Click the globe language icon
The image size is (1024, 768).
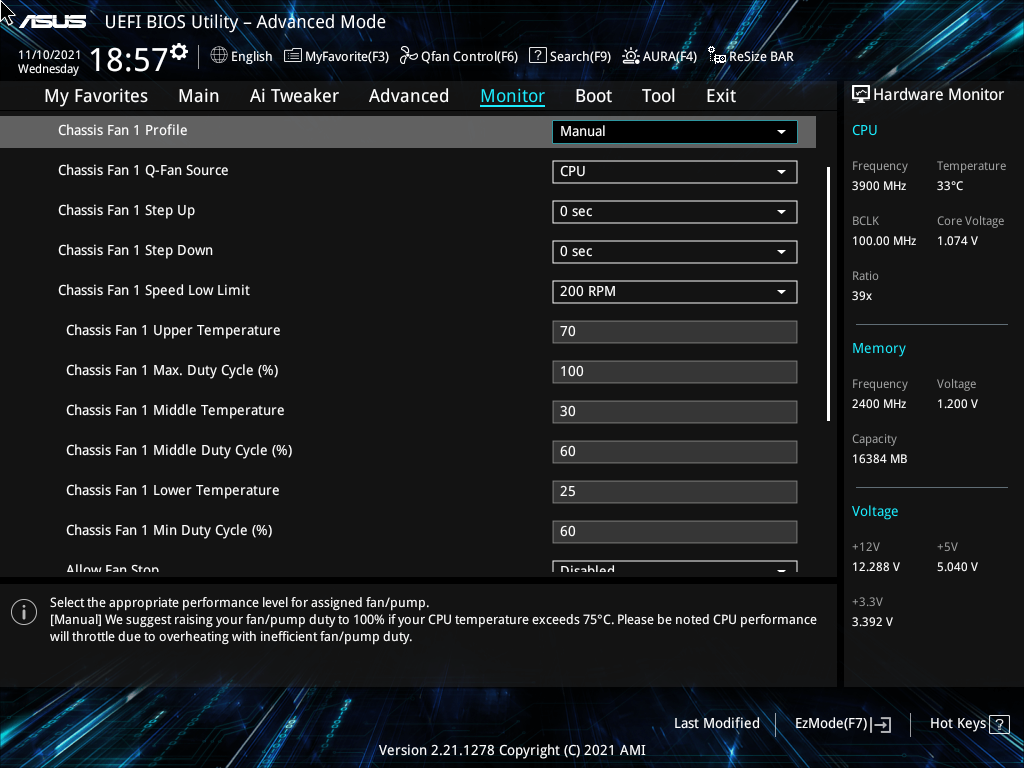tap(219, 56)
